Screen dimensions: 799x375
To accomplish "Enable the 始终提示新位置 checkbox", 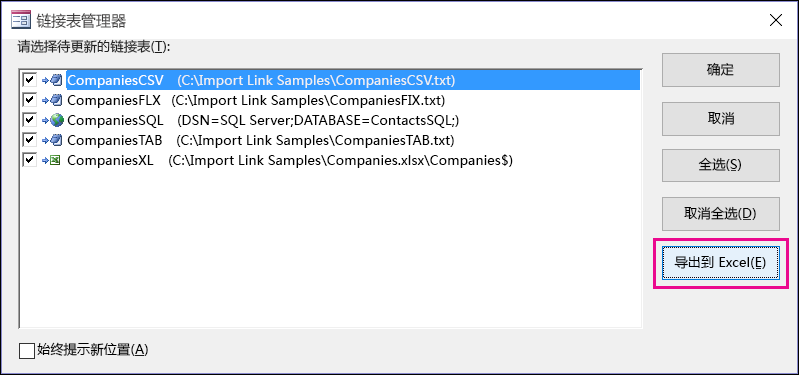I will pyautogui.click(x=26, y=351).
